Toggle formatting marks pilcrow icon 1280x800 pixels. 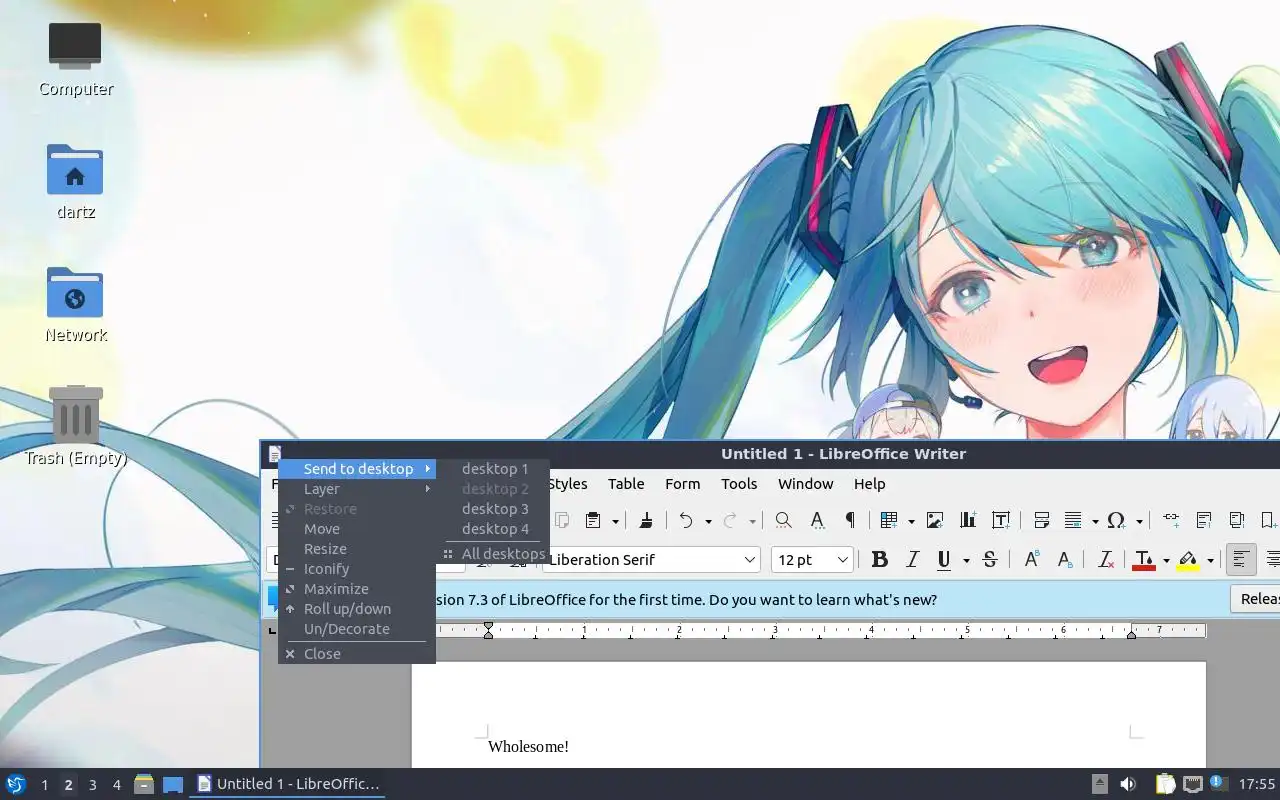click(850, 520)
